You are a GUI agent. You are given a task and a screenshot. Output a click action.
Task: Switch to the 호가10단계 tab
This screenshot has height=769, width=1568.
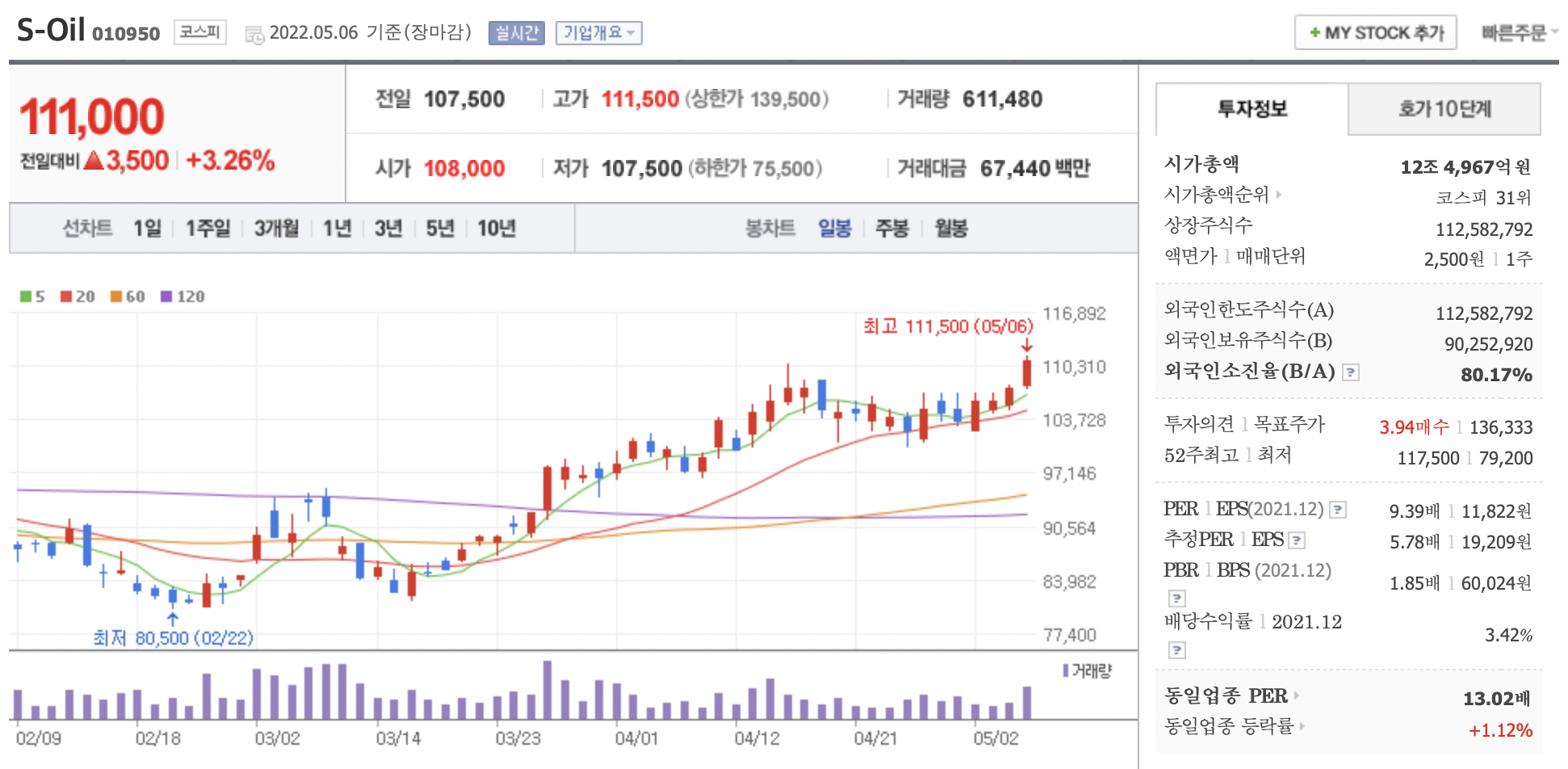(1444, 109)
